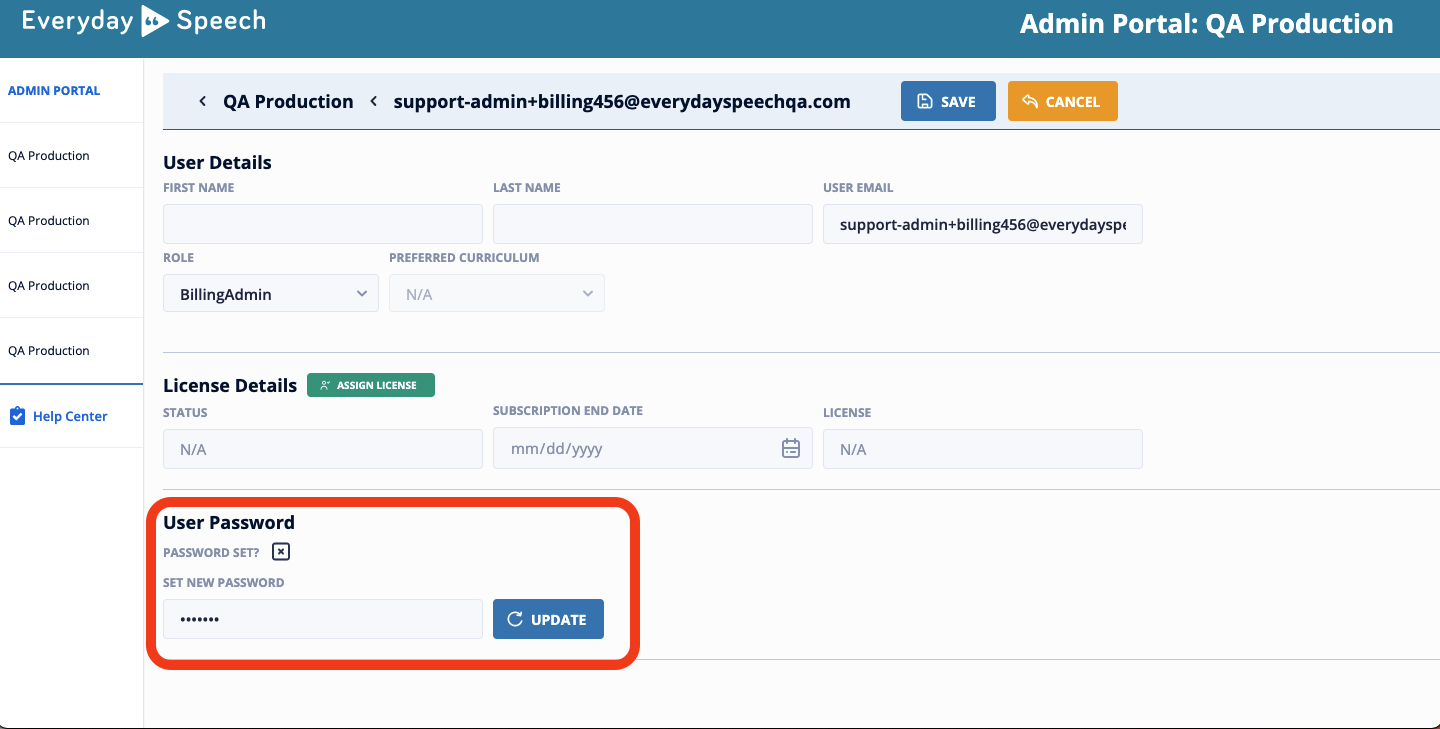Image resolution: width=1440 pixels, height=729 pixels.
Task: Cancel editing the user
Action: pyautogui.click(x=1063, y=101)
